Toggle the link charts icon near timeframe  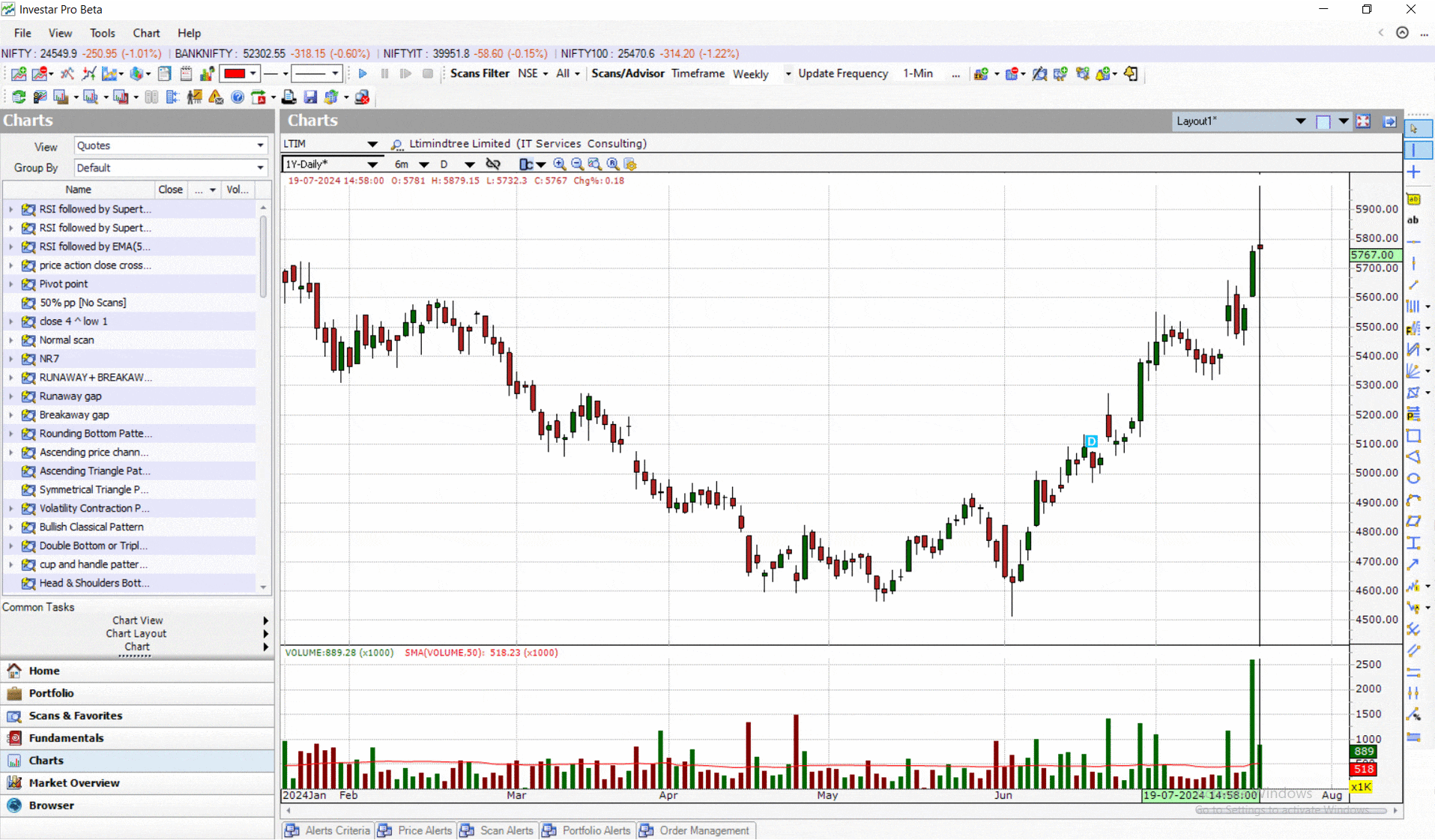[493, 164]
